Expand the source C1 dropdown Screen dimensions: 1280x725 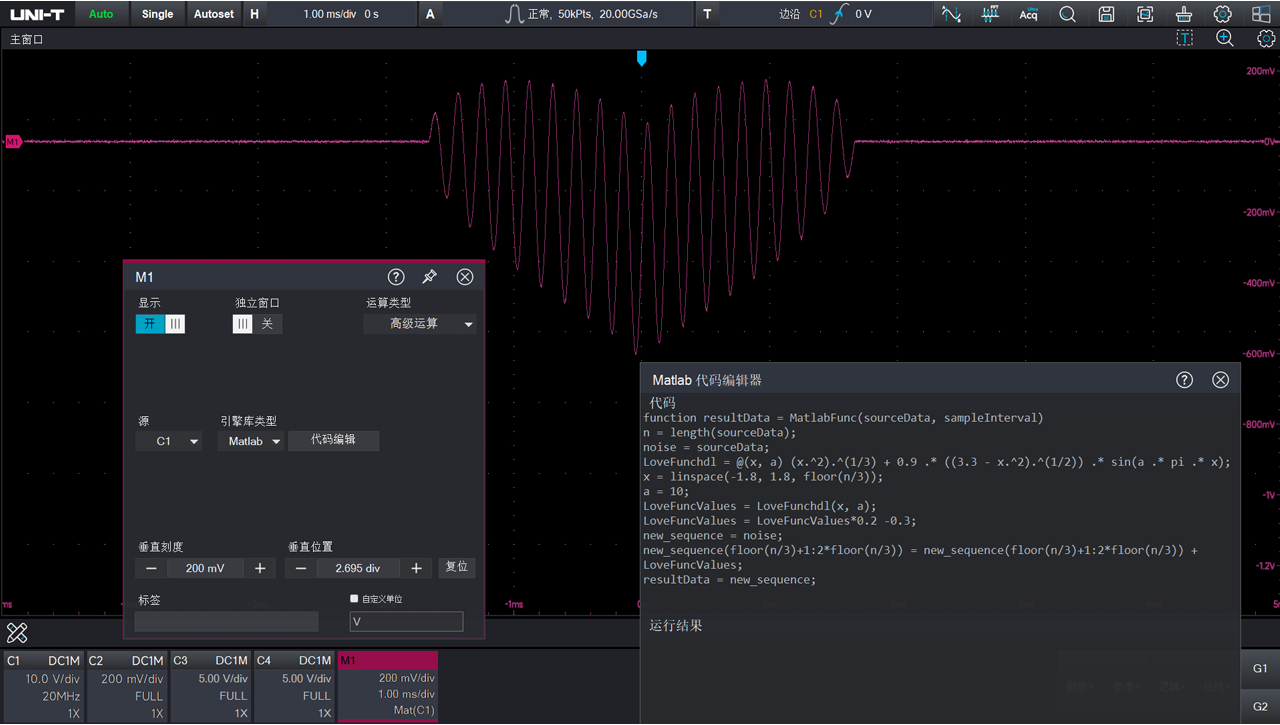click(x=169, y=441)
